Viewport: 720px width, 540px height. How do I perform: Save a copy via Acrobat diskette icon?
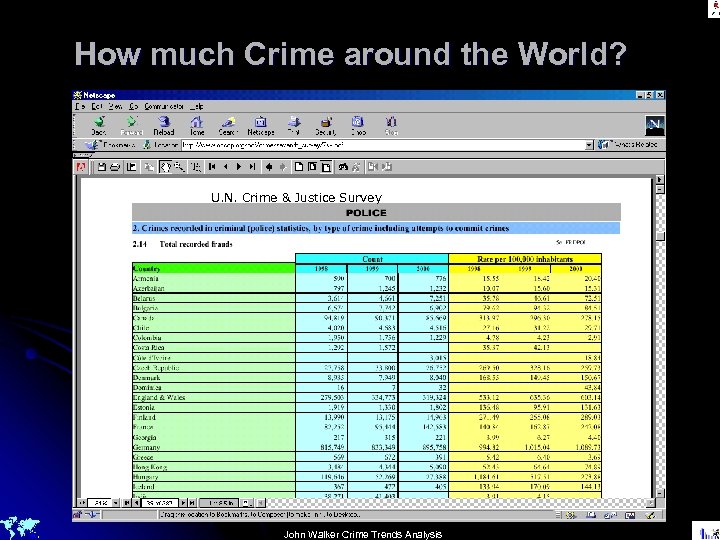coord(101,167)
